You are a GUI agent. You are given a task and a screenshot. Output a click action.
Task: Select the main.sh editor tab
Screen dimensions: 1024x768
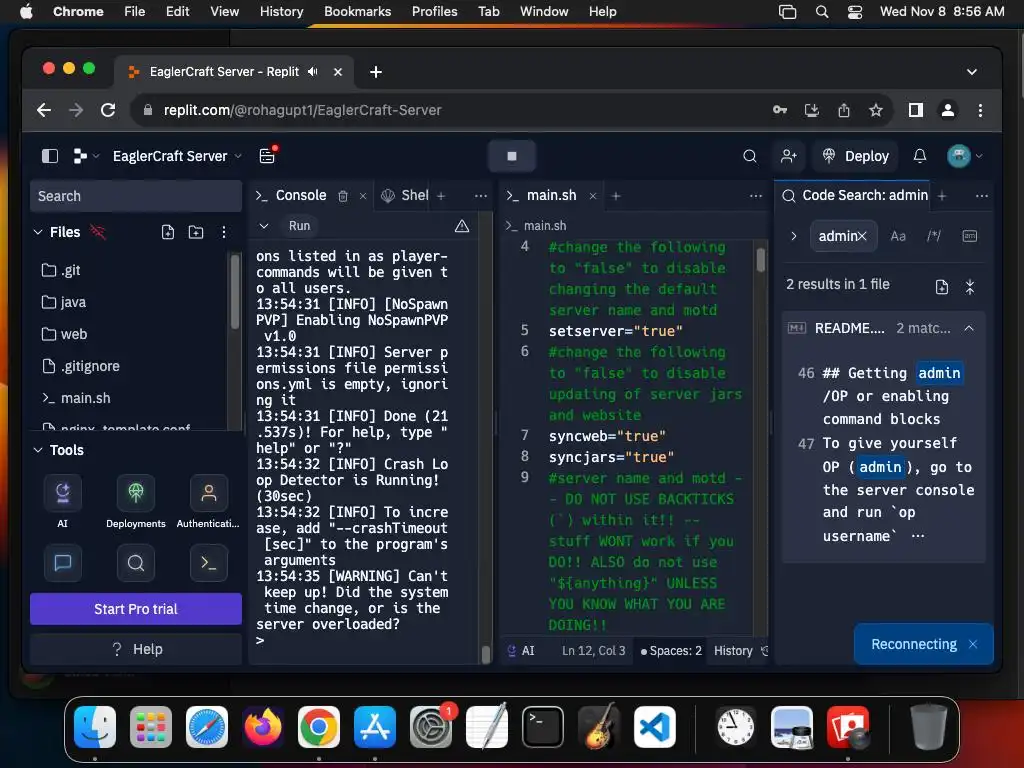(542, 196)
